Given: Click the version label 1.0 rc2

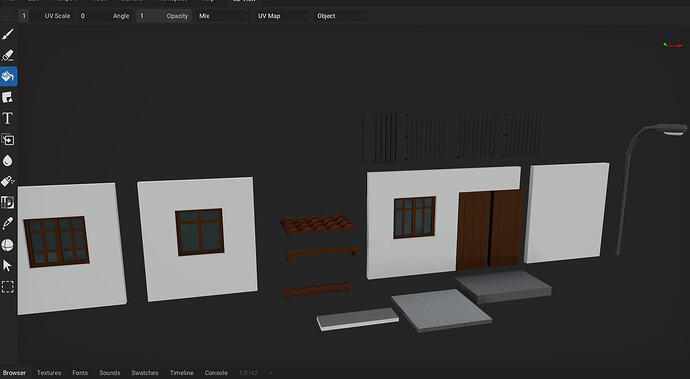Looking at the screenshot, I should click(x=249, y=373).
